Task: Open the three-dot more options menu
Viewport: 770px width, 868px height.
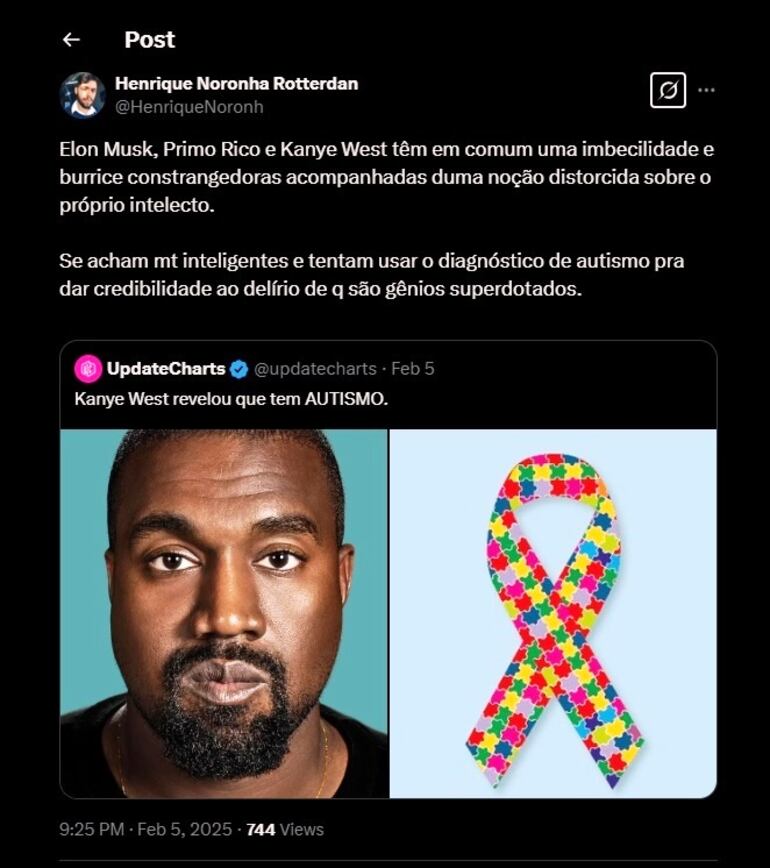Action: 706,90
